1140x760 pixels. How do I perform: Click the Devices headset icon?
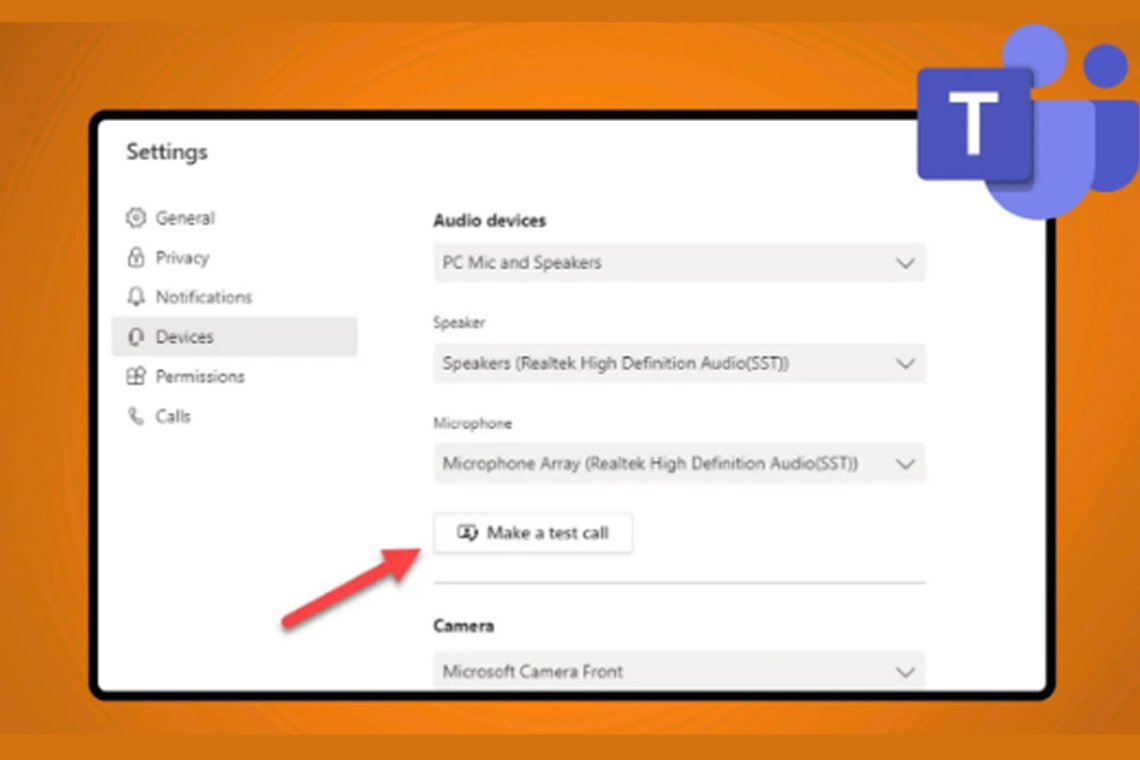point(134,337)
